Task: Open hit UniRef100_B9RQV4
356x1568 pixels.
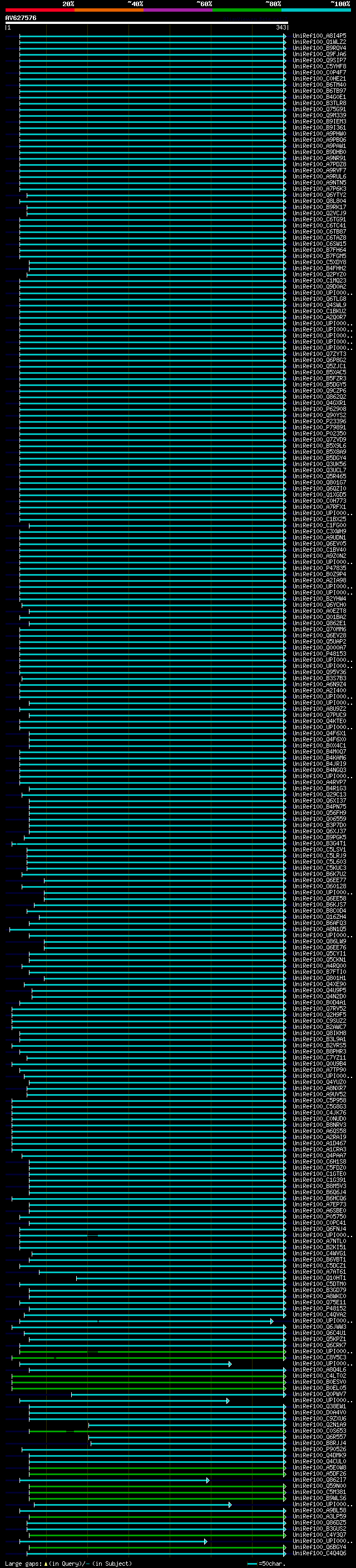Action: [x=319, y=48]
